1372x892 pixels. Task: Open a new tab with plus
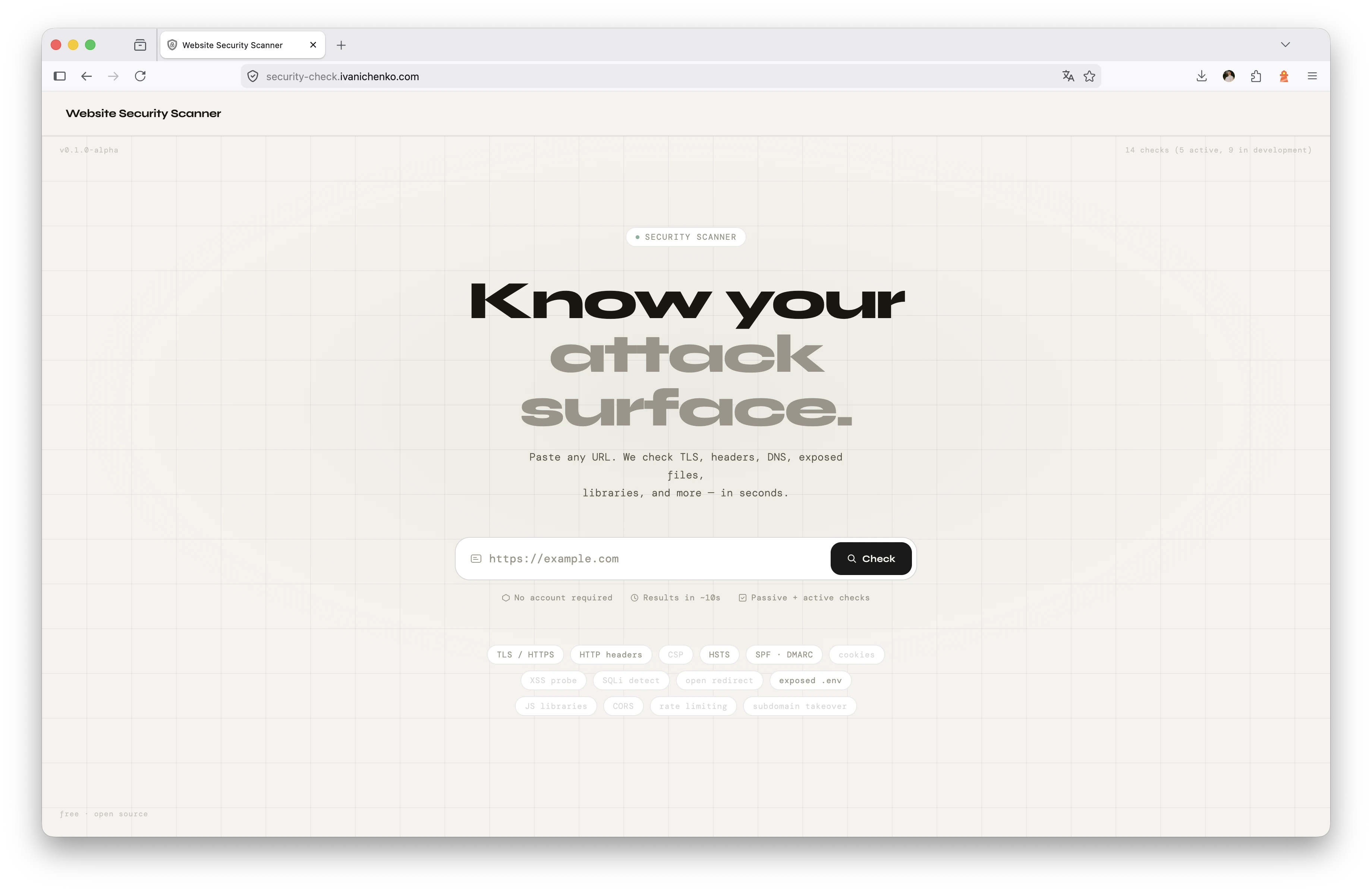coord(341,45)
